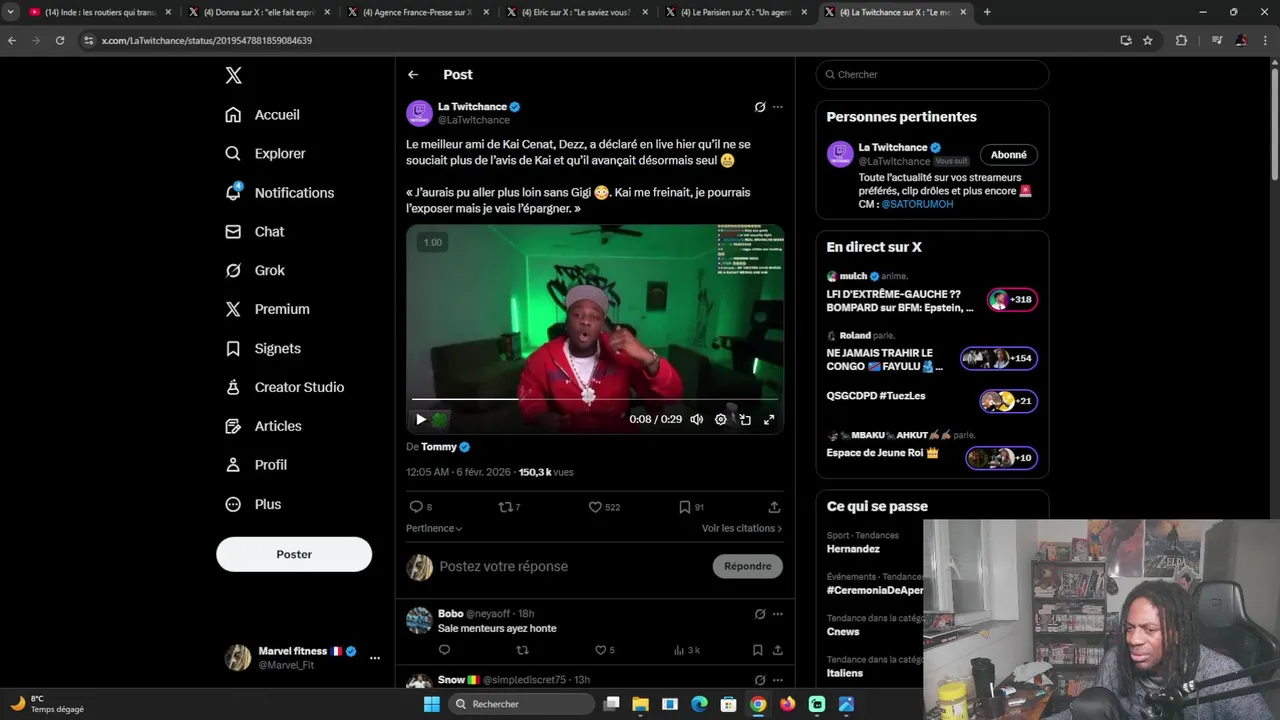Switch to Agence France-Presse tab
Screen dimensions: 1280x720
(417, 12)
